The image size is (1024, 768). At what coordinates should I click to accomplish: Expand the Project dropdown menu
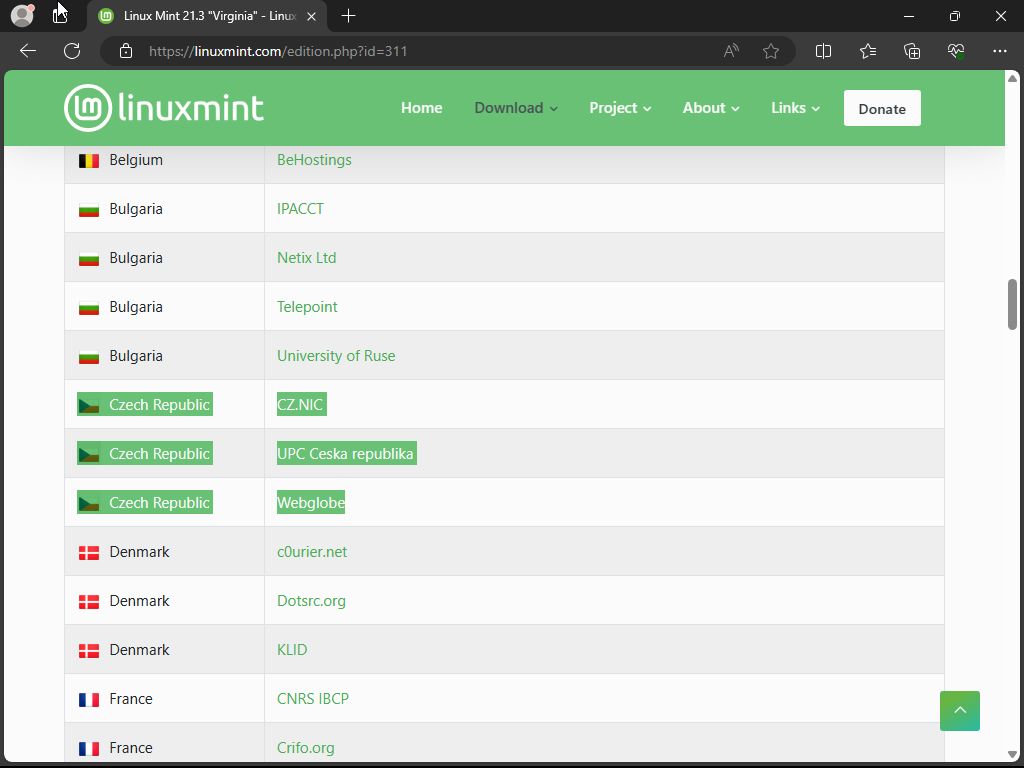point(620,108)
